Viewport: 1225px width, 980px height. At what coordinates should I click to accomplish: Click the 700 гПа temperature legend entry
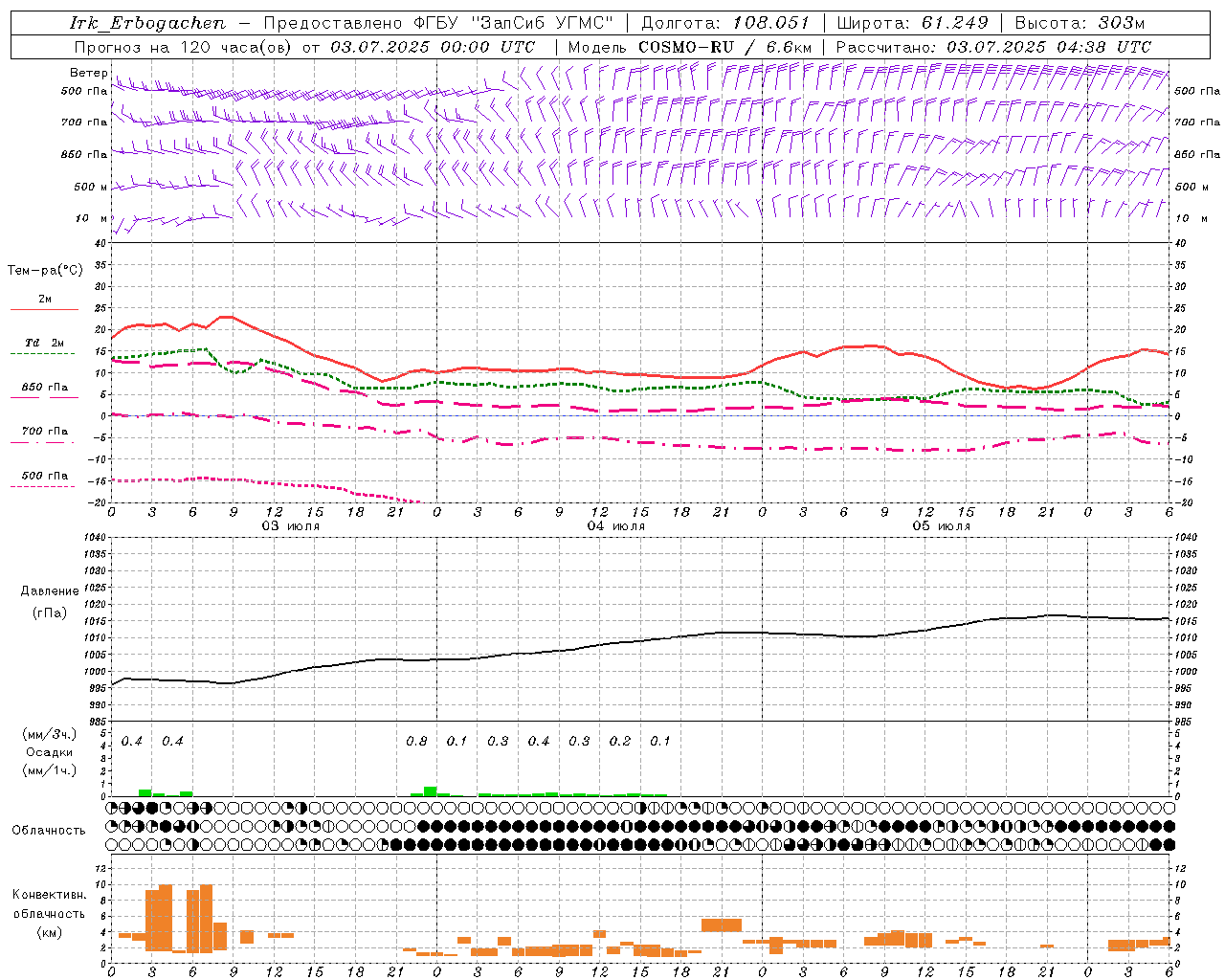[x=44, y=435]
